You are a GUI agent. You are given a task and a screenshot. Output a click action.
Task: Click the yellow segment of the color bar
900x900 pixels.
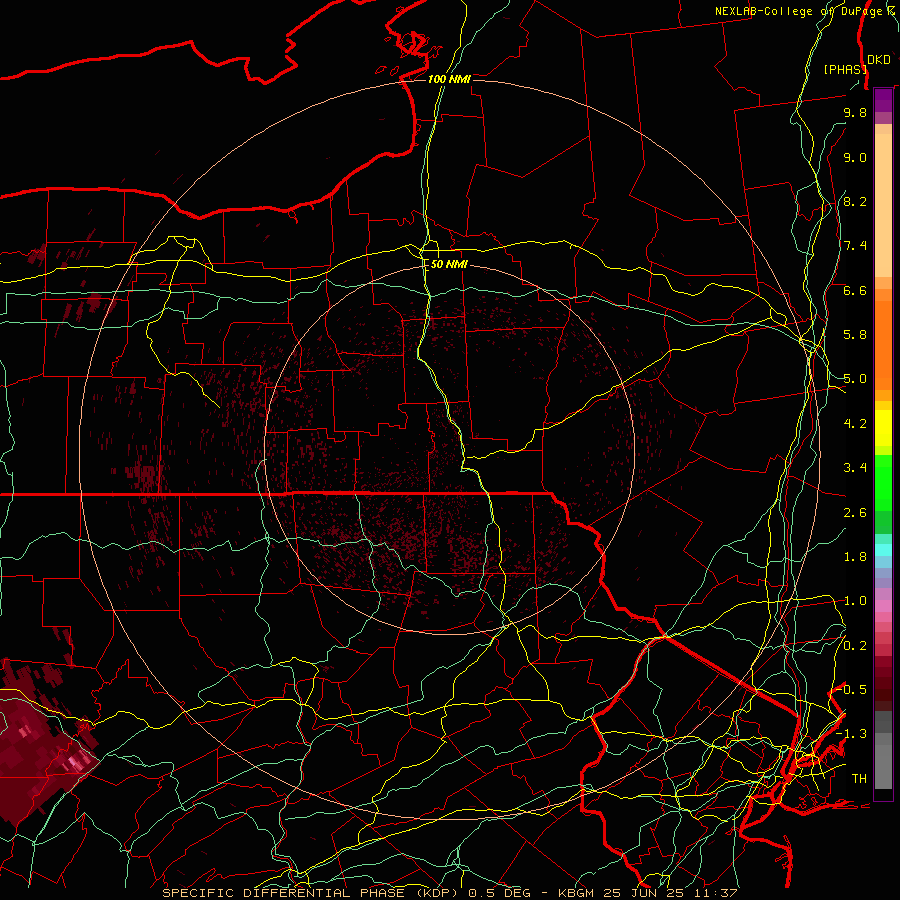(x=883, y=428)
